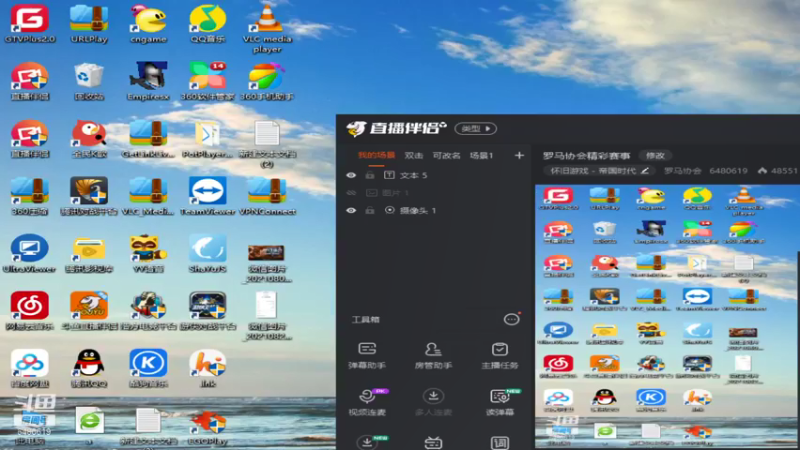
Task: Open 房管助手 tool in toolbox
Action: tap(433, 356)
